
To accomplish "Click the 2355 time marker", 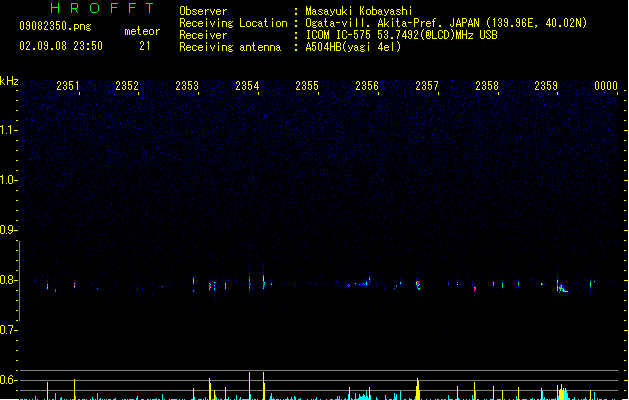I will pyautogui.click(x=307, y=86).
